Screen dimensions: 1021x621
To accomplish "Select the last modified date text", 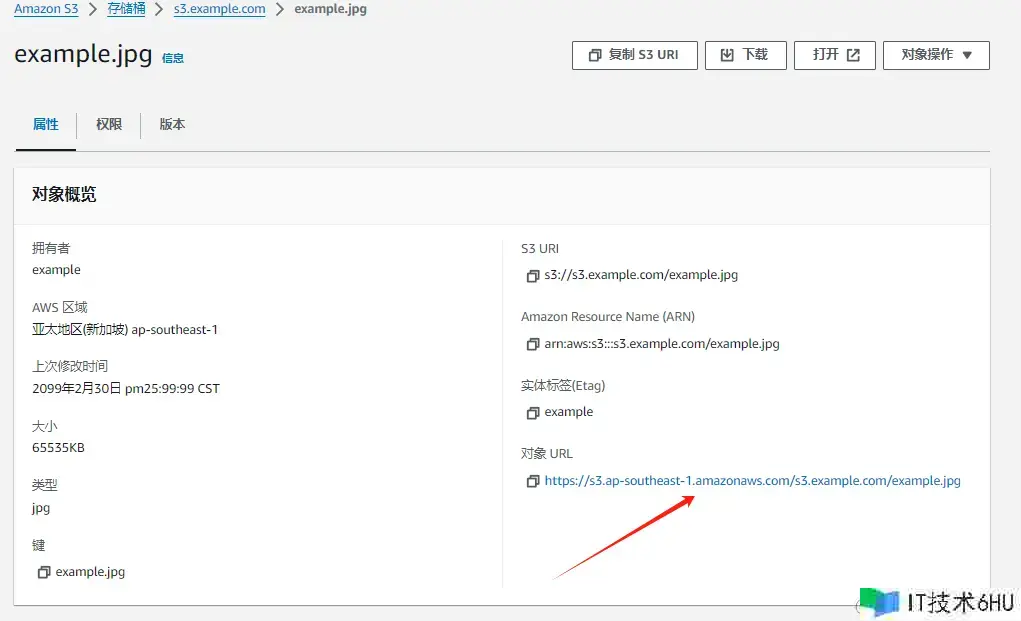I will tap(126, 389).
